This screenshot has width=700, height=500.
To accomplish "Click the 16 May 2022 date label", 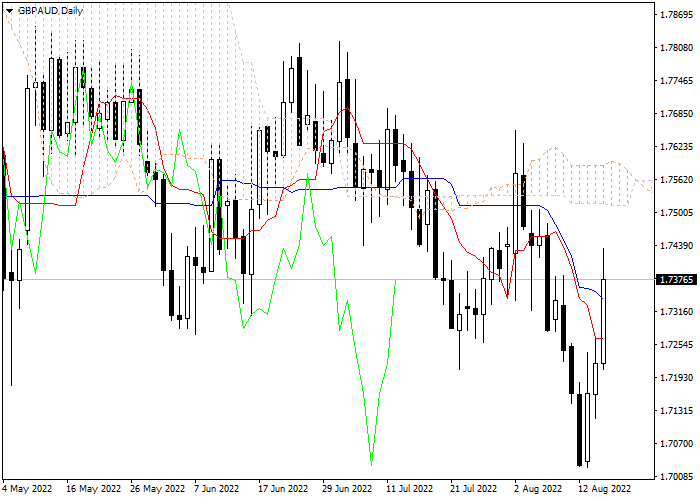I will 93,489.
